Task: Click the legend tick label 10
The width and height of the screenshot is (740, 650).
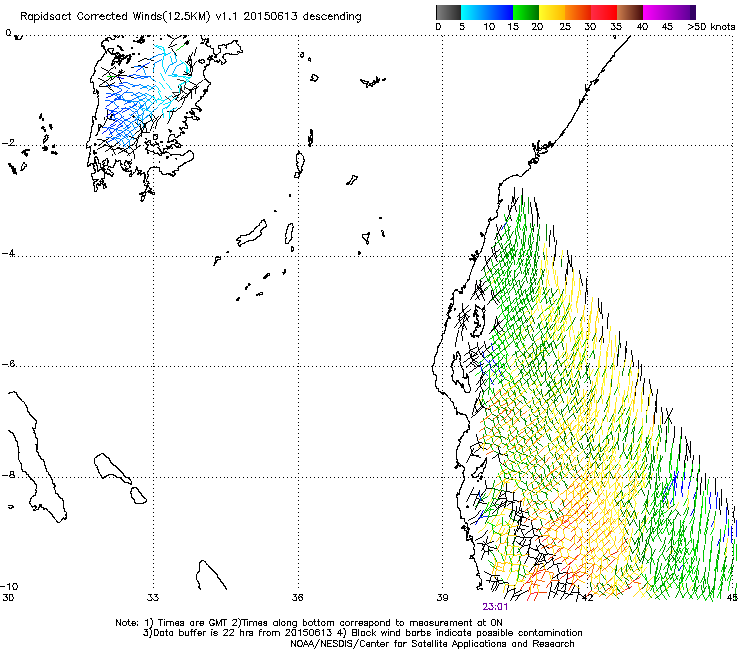Action: [489, 27]
